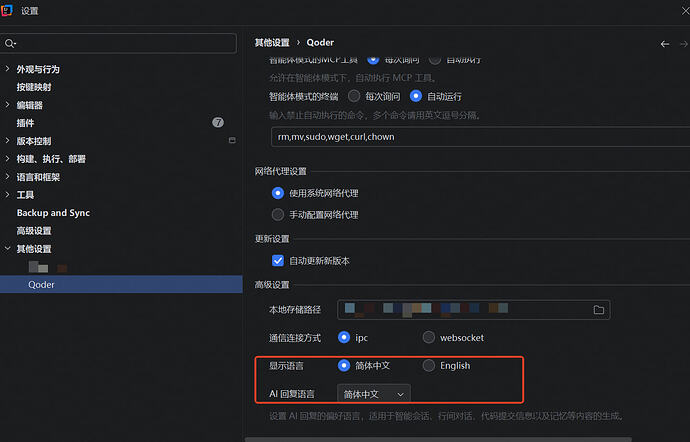Open the AI 回复语言 dropdown
Viewport: 690px width, 442px height.
coord(374,394)
